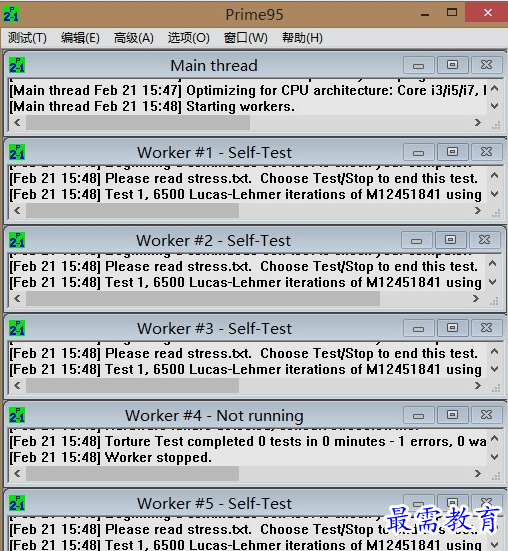508x551 pixels.
Task: Click 'Please read stress.txt' line in Worker #2
Action: [x=243, y=266]
